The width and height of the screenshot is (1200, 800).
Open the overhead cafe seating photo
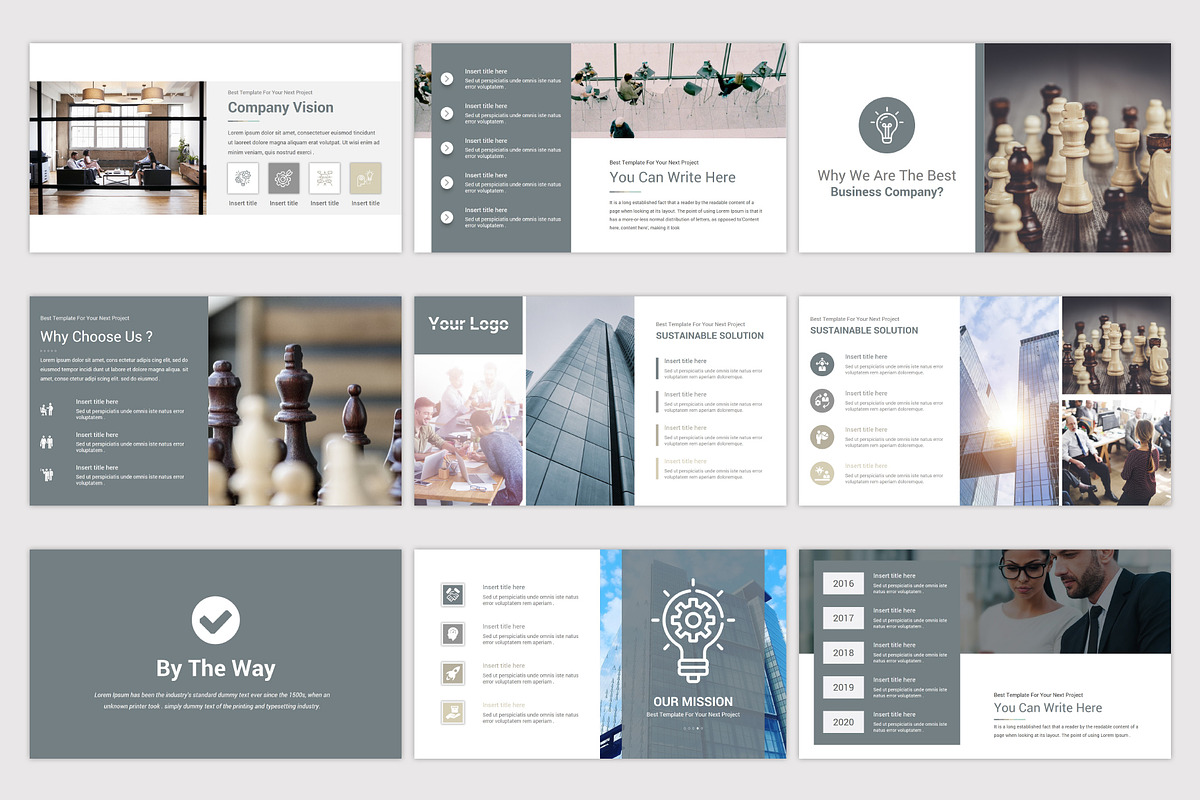pos(678,91)
